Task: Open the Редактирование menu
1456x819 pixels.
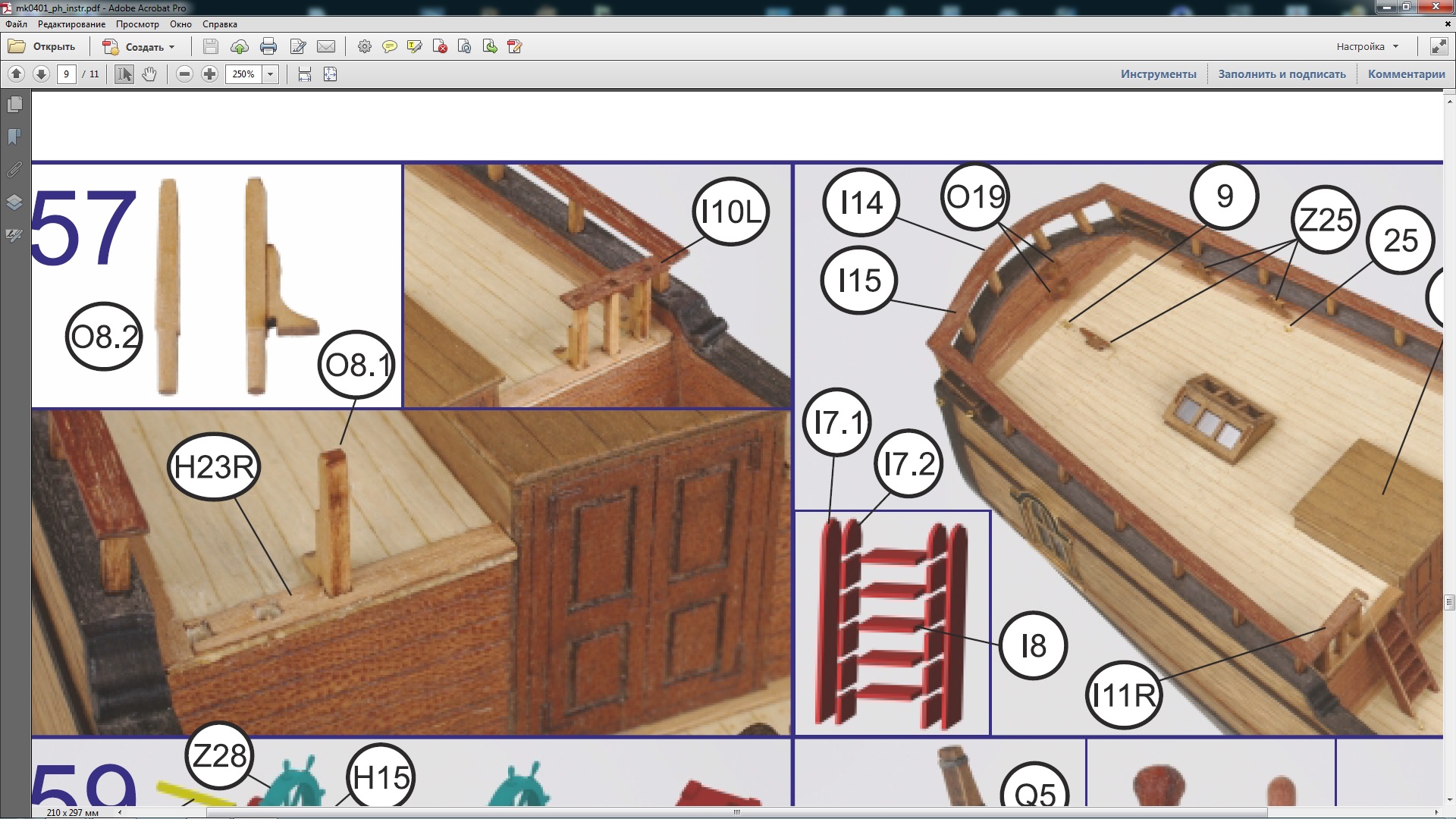Action: [x=72, y=24]
